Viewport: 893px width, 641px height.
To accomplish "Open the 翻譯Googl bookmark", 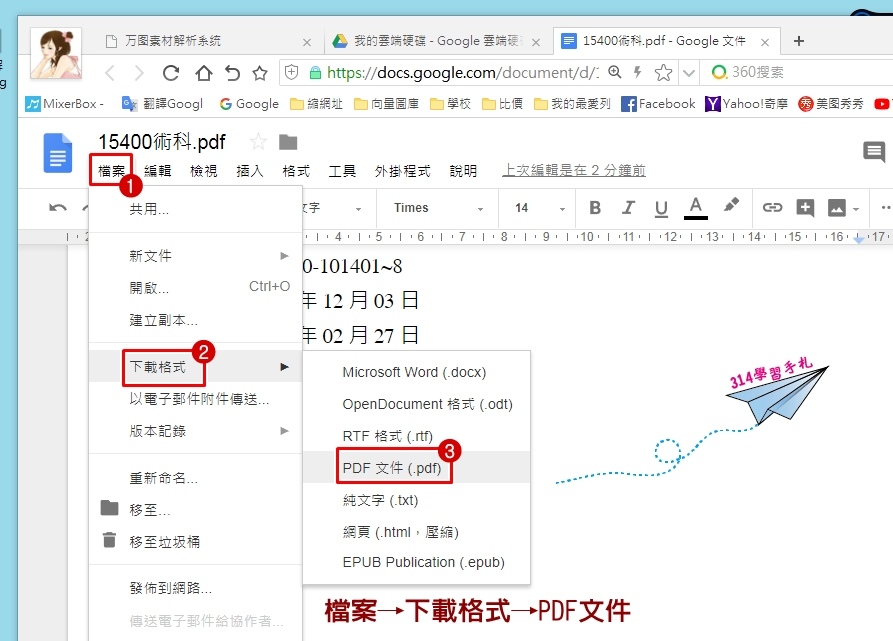I will [162, 104].
